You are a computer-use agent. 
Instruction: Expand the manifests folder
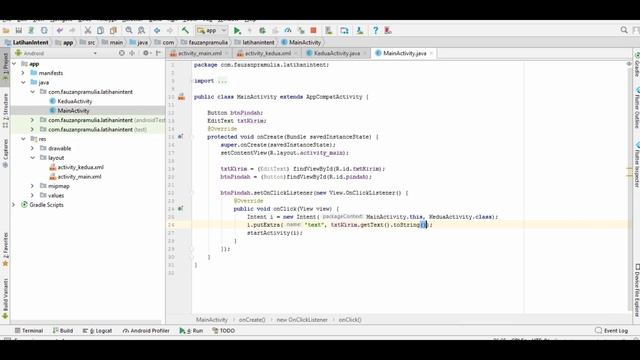pyautogui.click(x=23, y=73)
